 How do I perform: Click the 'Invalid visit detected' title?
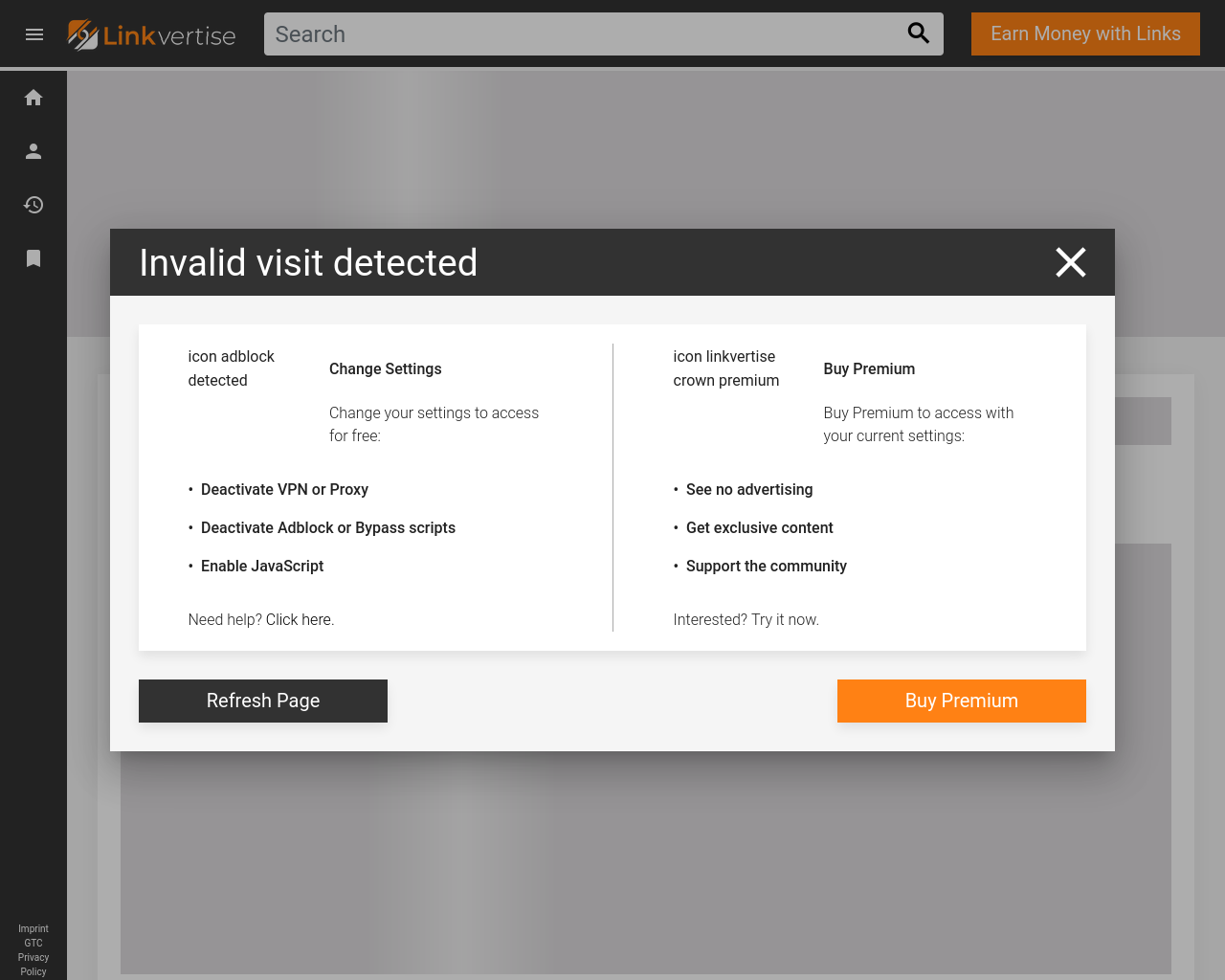(x=308, y=262)
